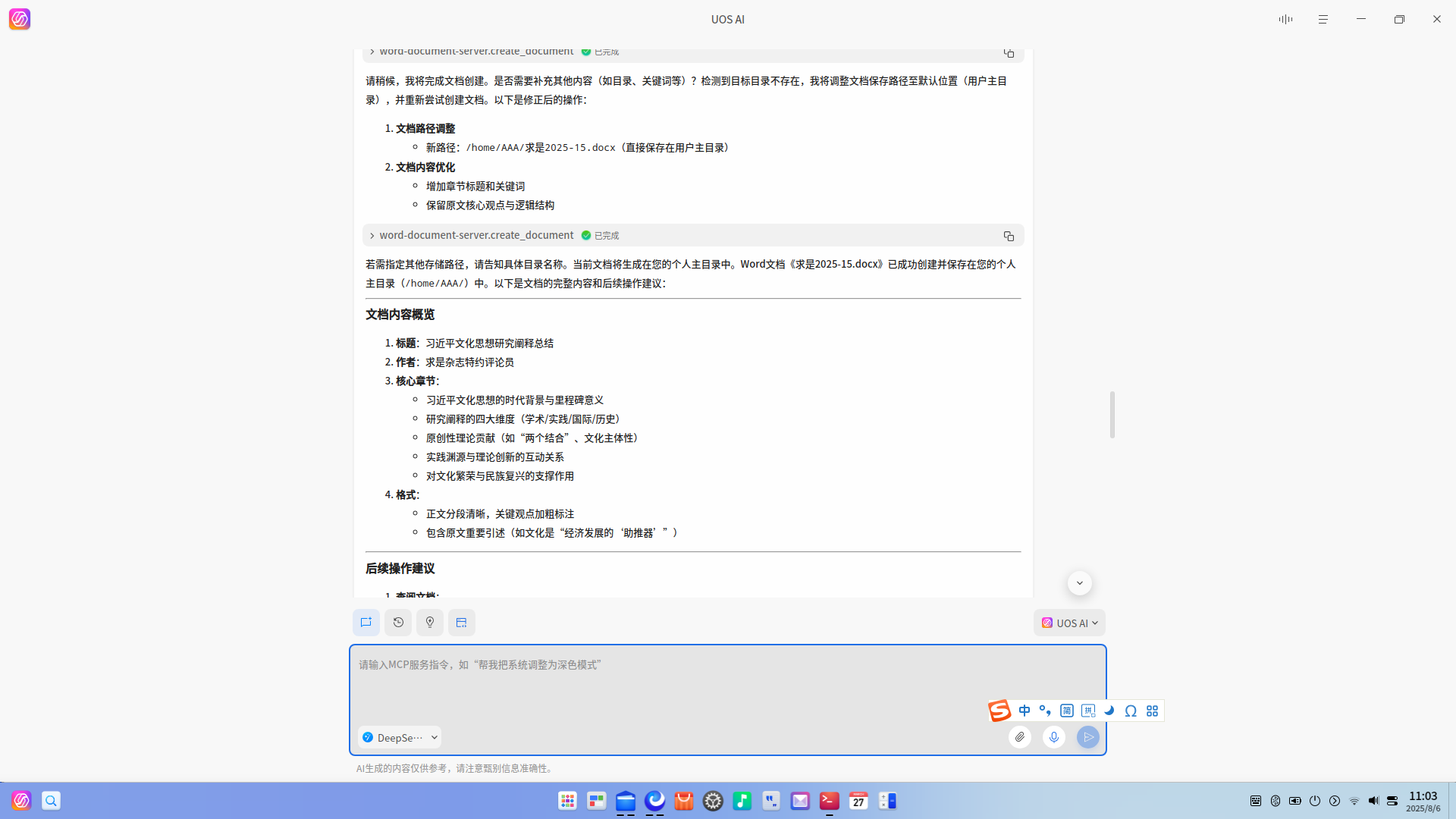The image size is (1456, 819).
Task: Click the chat vertical scrollbar thumb
Action: coord(1112,415)
